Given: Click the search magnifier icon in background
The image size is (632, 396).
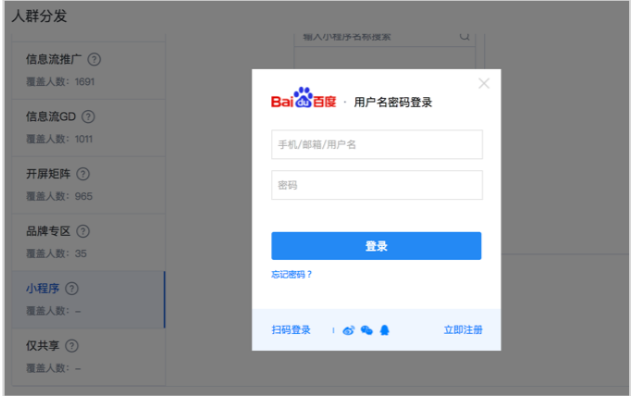Looking at the screenshot, I should [x=465, y=36].
